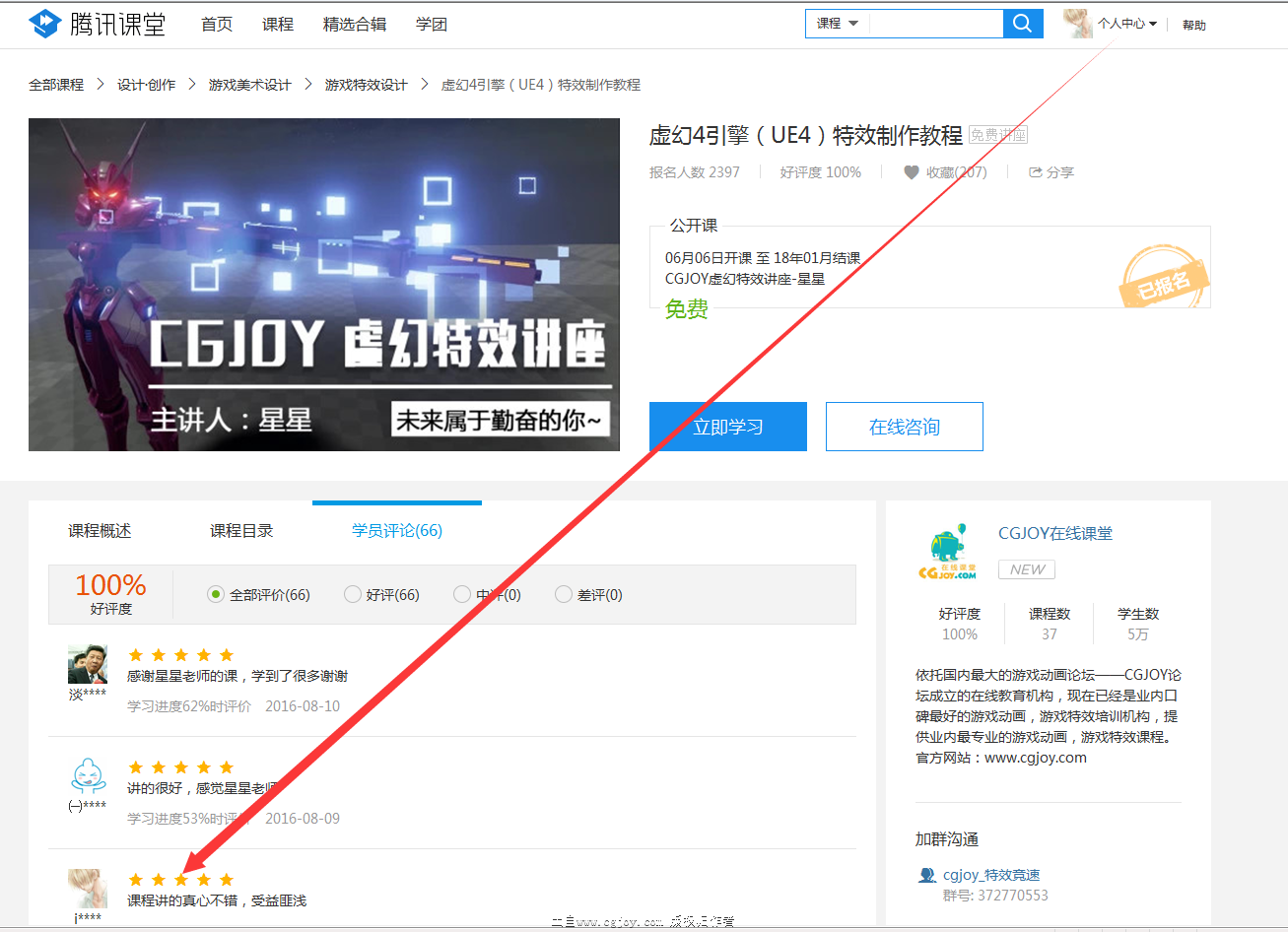
Task: Open the 精选合辑 menu item
Action: tap(355, 25)
